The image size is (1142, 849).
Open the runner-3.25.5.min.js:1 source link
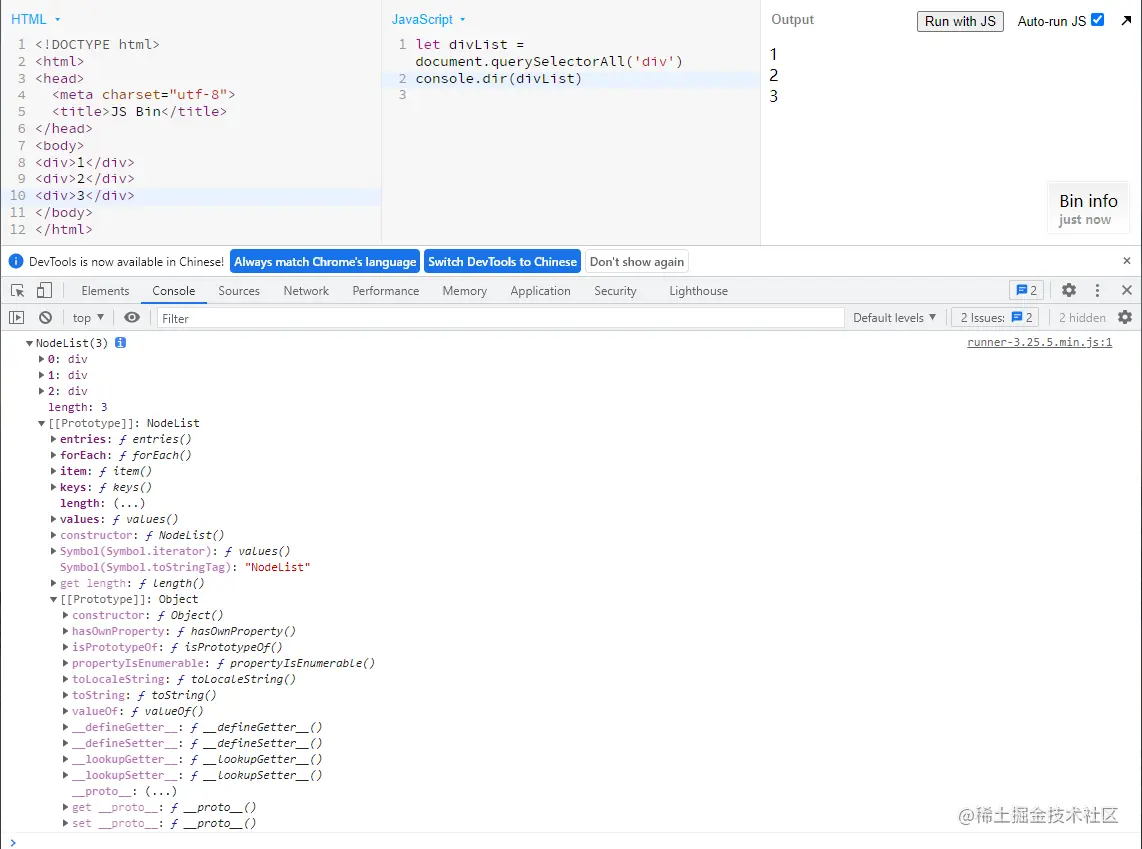1039,342
